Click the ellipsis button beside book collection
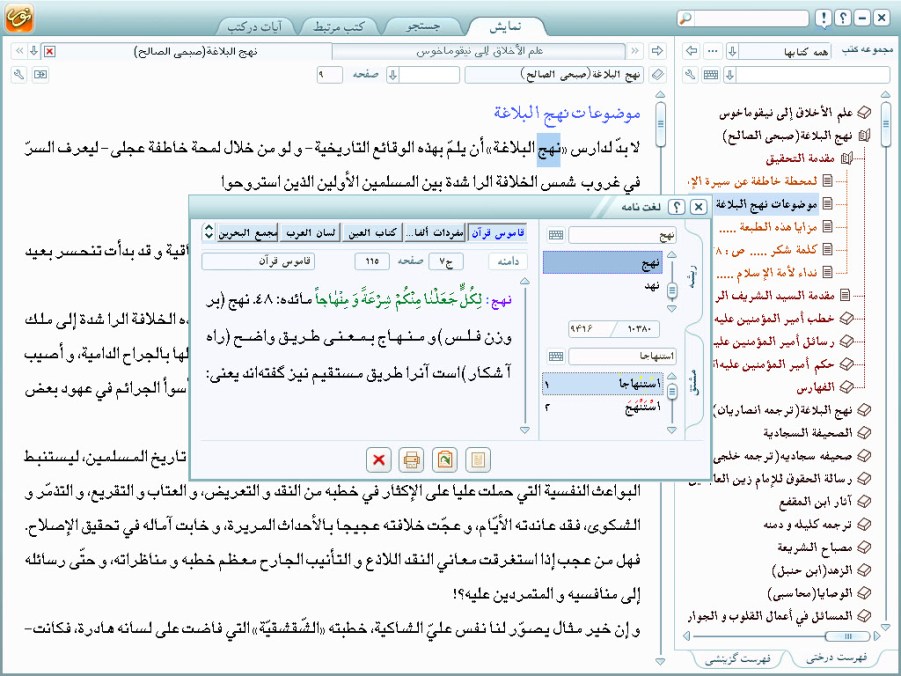Image resolution: width=901 pixels, height=676 pixels. [713, 51]
